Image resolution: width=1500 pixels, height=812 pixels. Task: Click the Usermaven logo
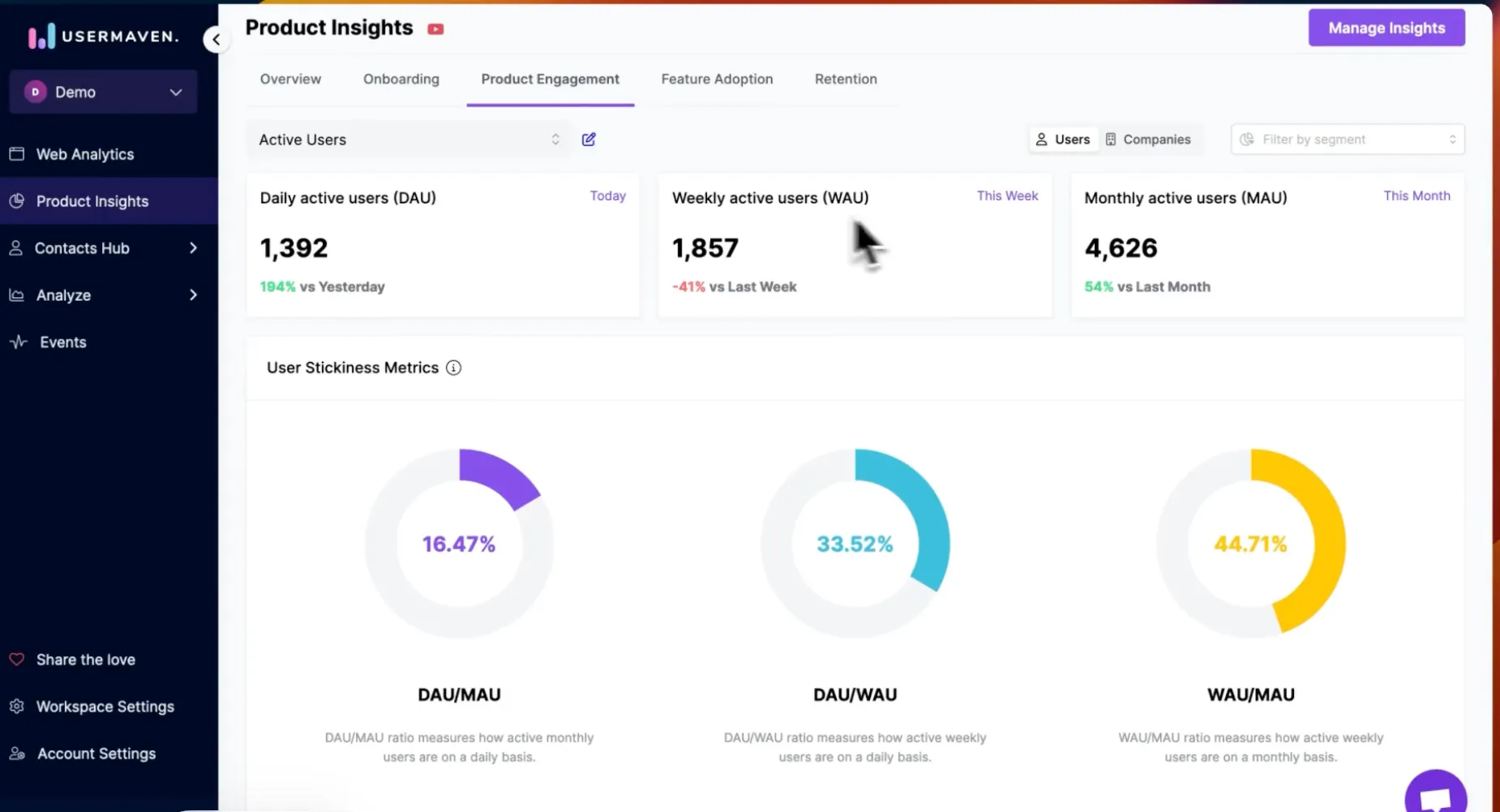pos(103,36)
